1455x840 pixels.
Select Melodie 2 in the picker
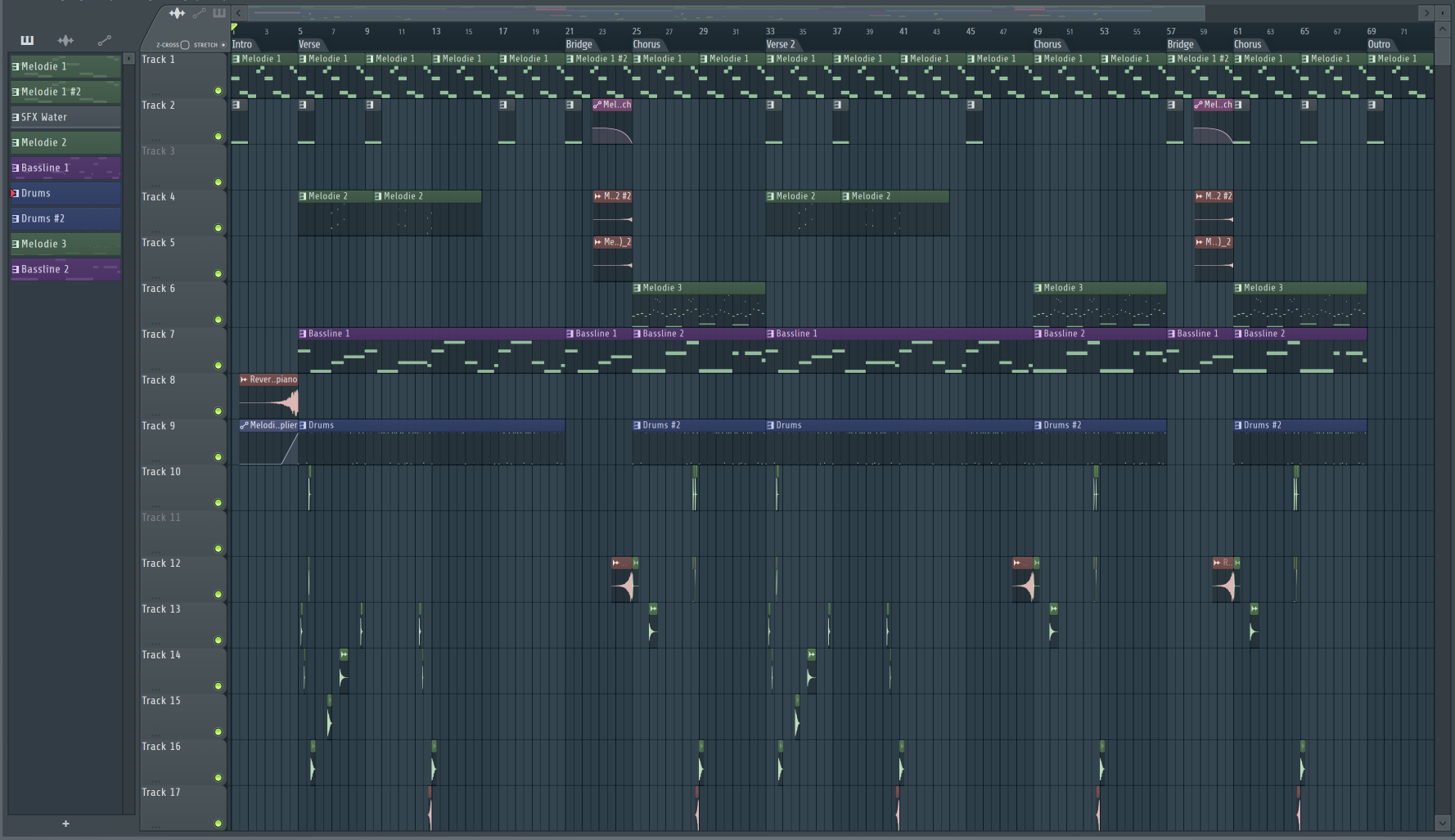[x=65, y=142]
